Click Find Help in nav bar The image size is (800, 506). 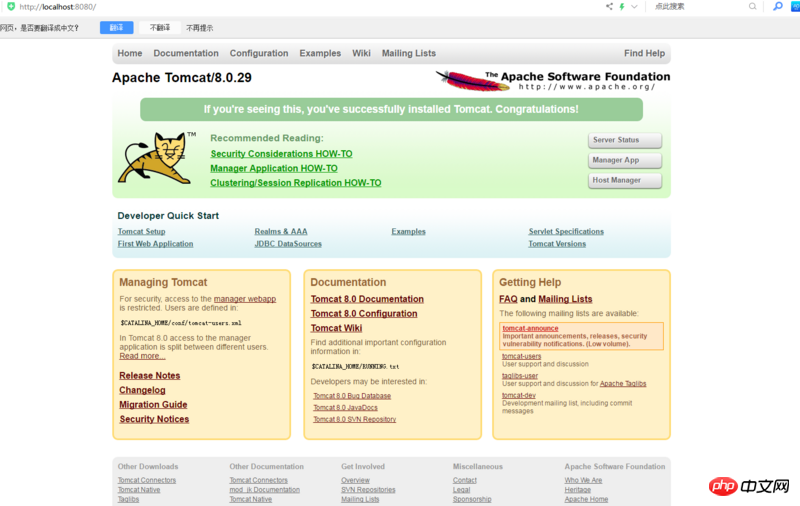coord(644,53)
